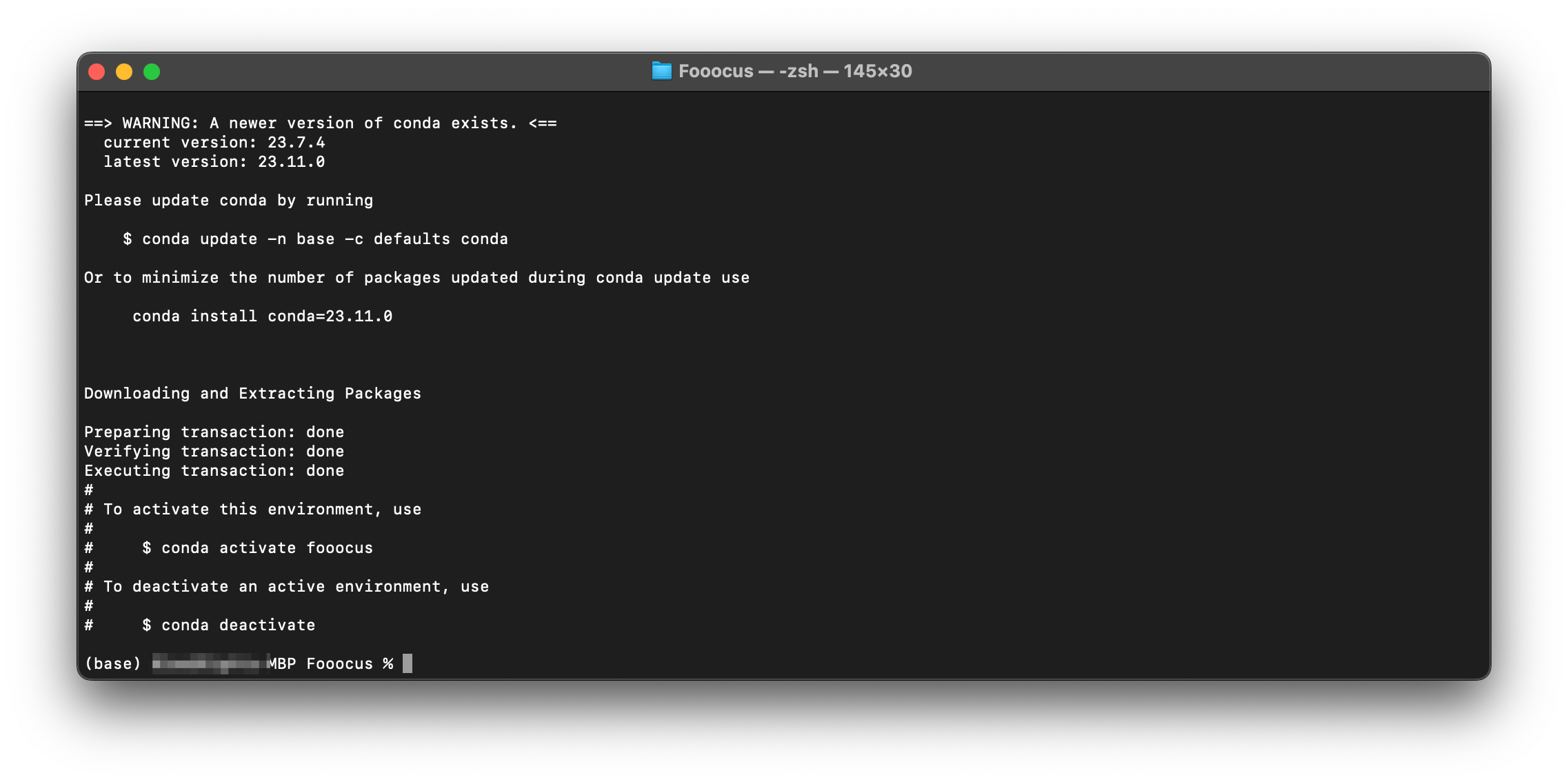Click the 'conda deactivate' command text
The width and height of the screenshot is (1568, 782).
point(238,625)
